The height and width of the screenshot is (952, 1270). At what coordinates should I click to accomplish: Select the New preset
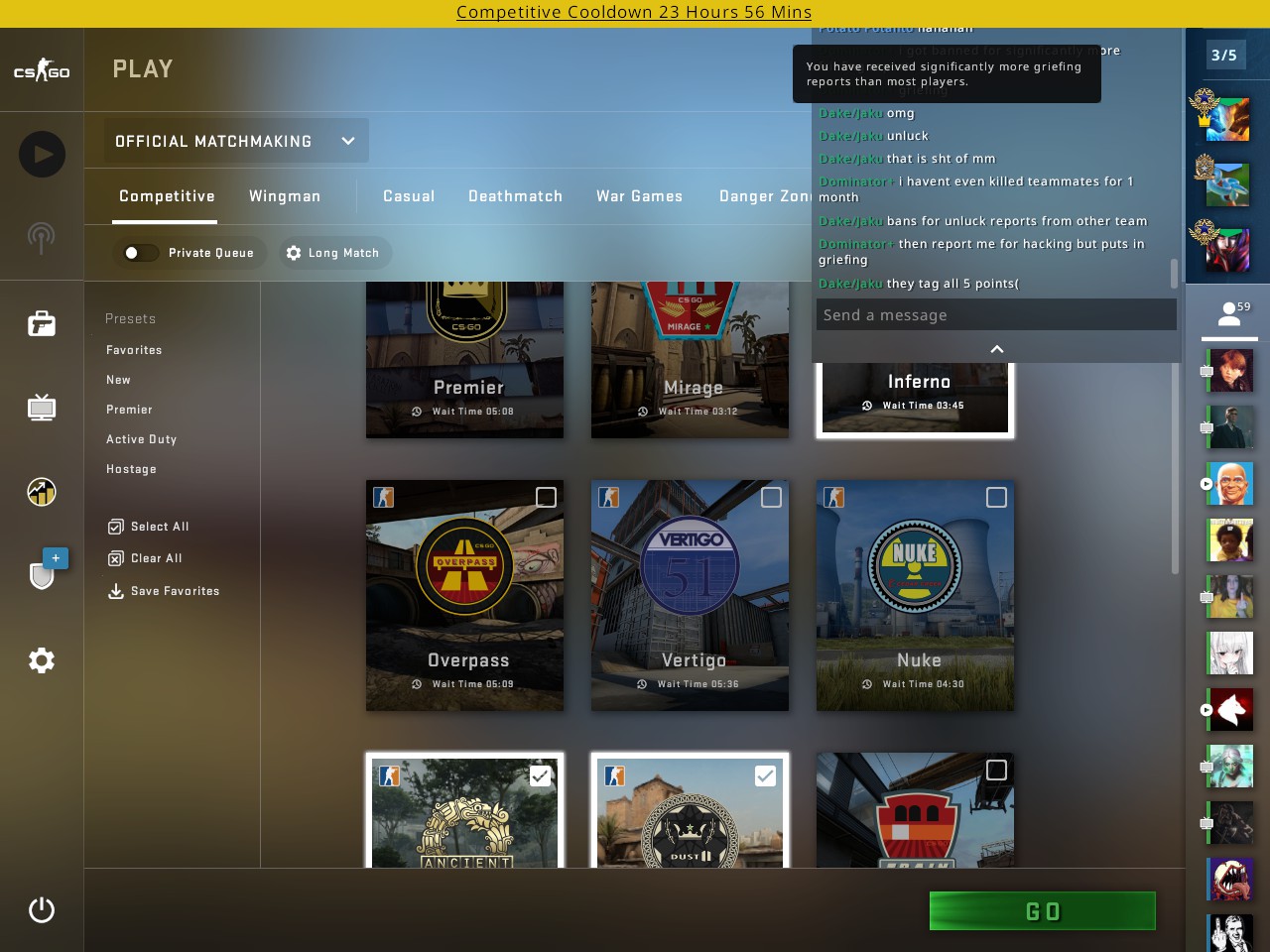coord(118,380)
